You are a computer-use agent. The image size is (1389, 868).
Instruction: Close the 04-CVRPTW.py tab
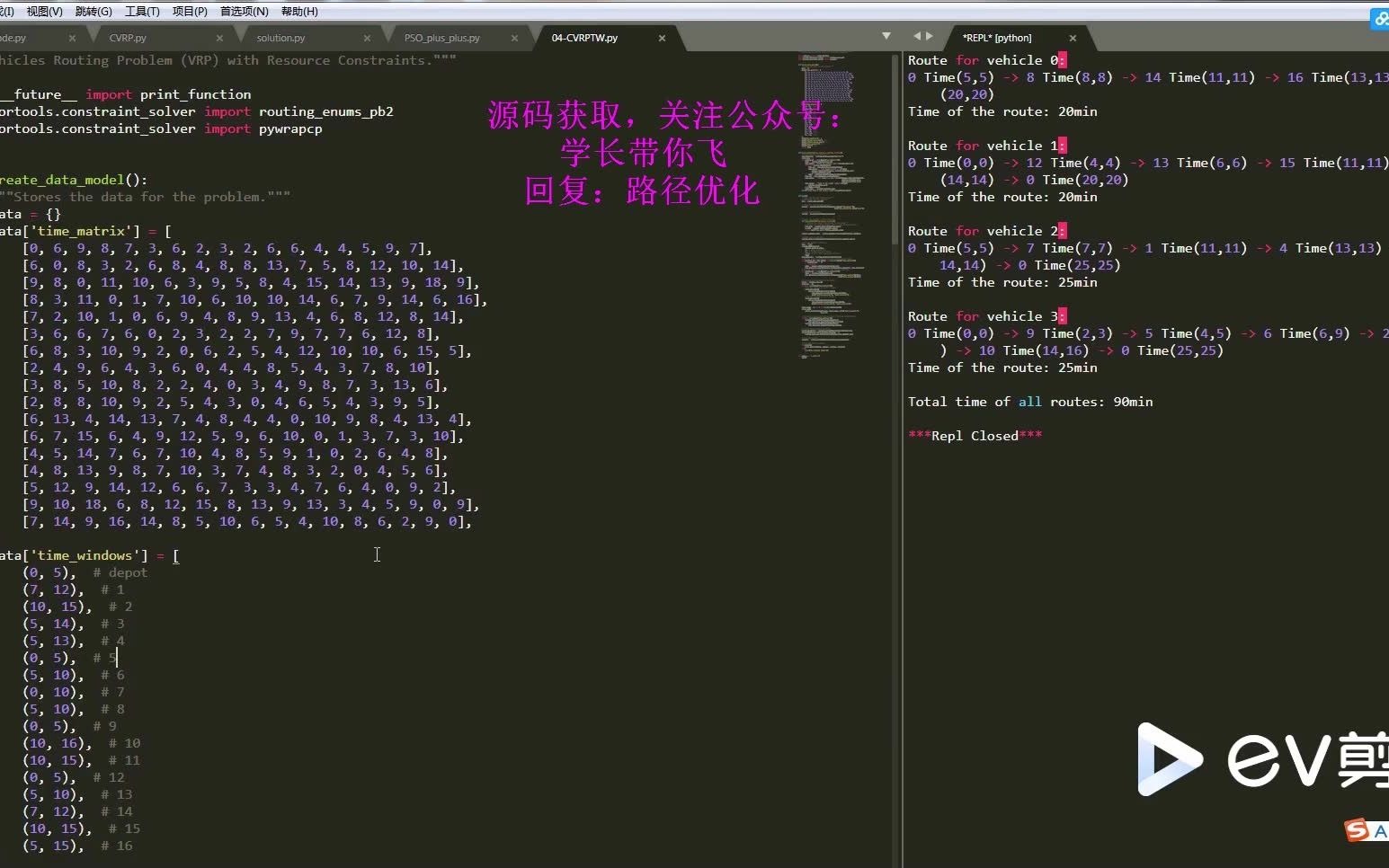coord(662,38)
